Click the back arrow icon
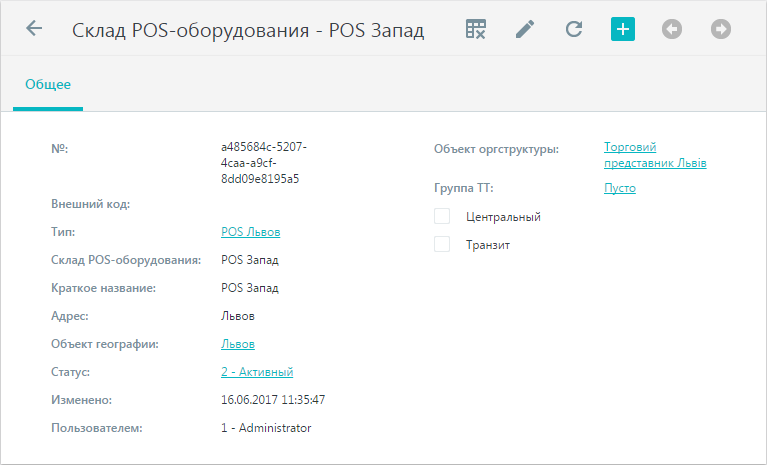The height and width of the screenshot is (465, 767). point(34,28)
